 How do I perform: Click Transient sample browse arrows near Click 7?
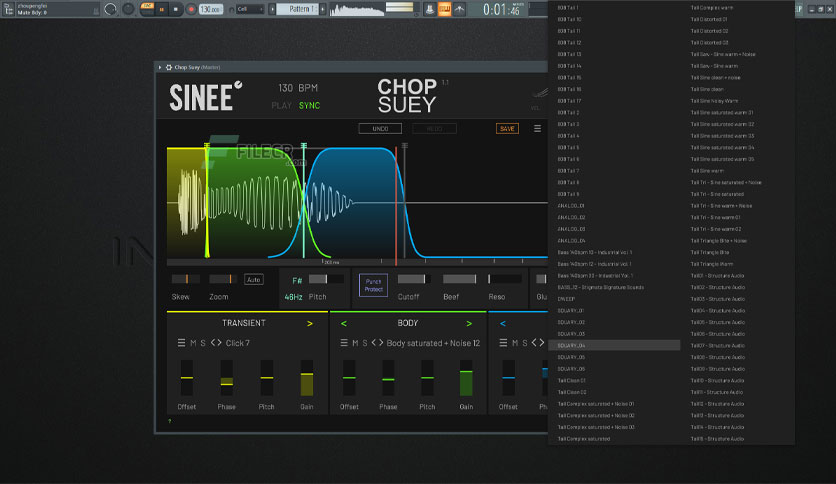(x=216, y=343)
